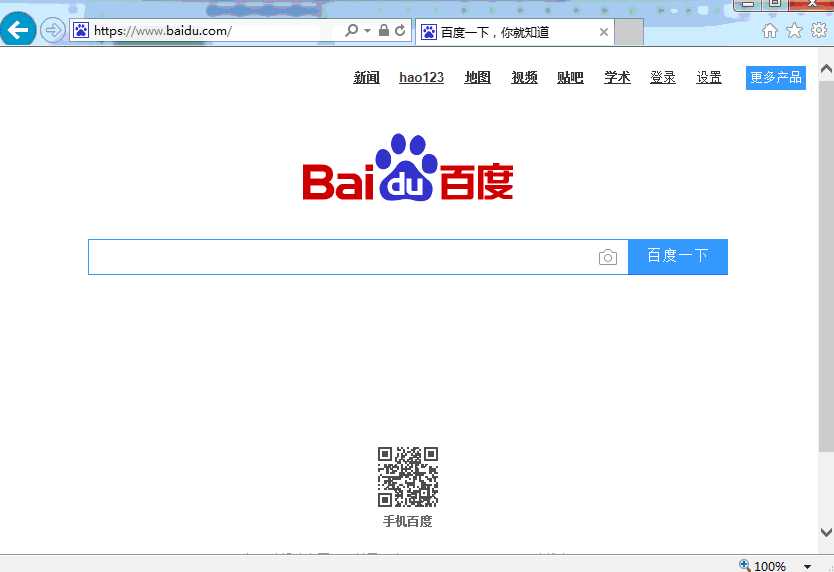This screenshot has width=834, height=572.
Task: Click the camera image-search icon
Action: pyautogui.click(x=608, y=257)
